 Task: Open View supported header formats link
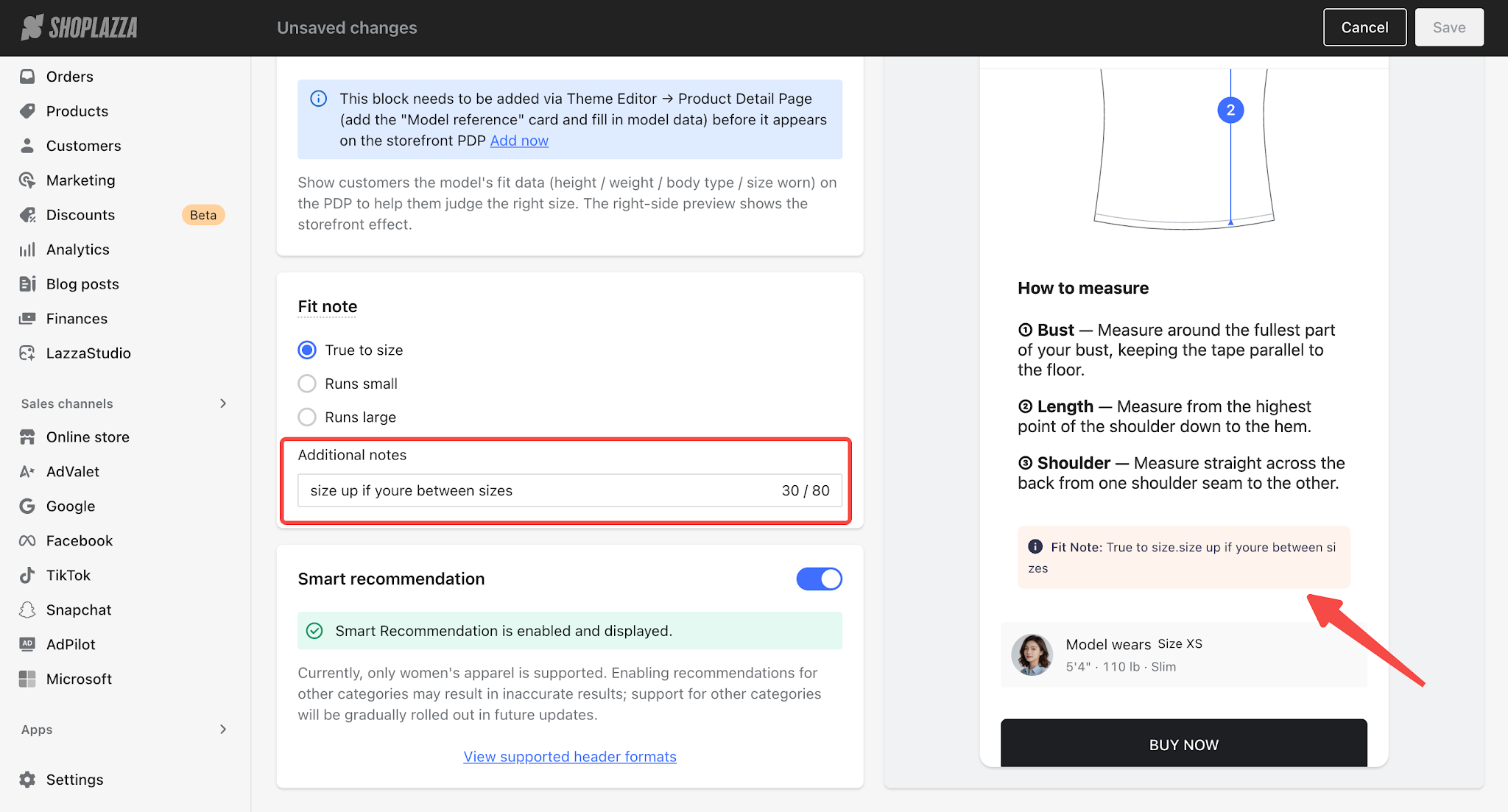pos(570,757)
